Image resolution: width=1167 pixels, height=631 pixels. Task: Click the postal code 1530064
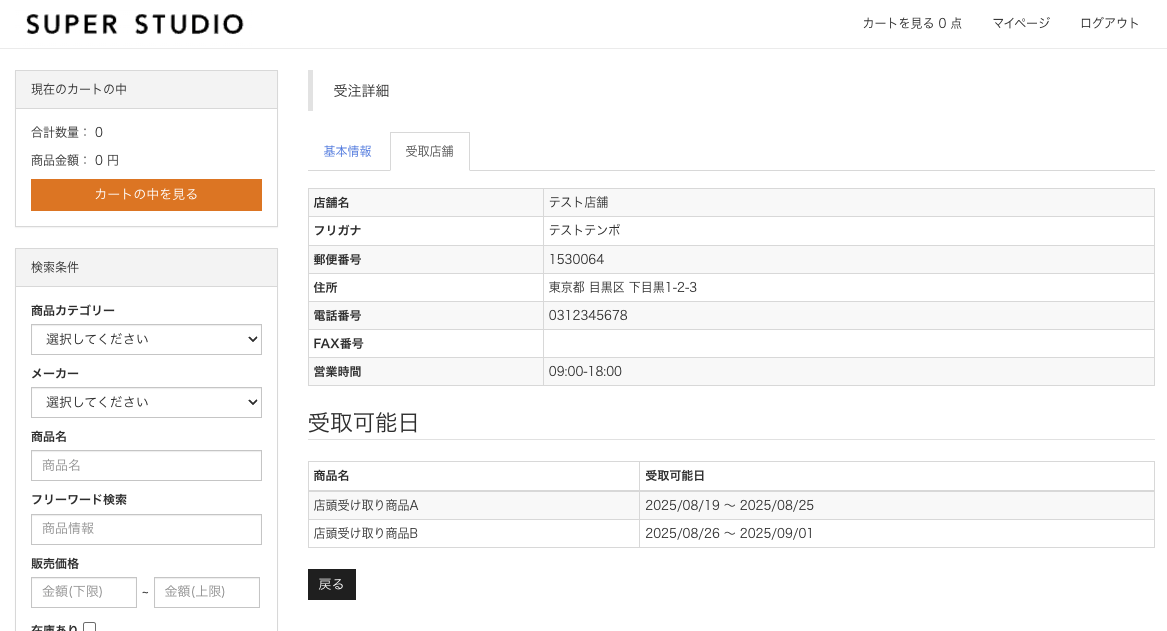[x=576, y=259]
